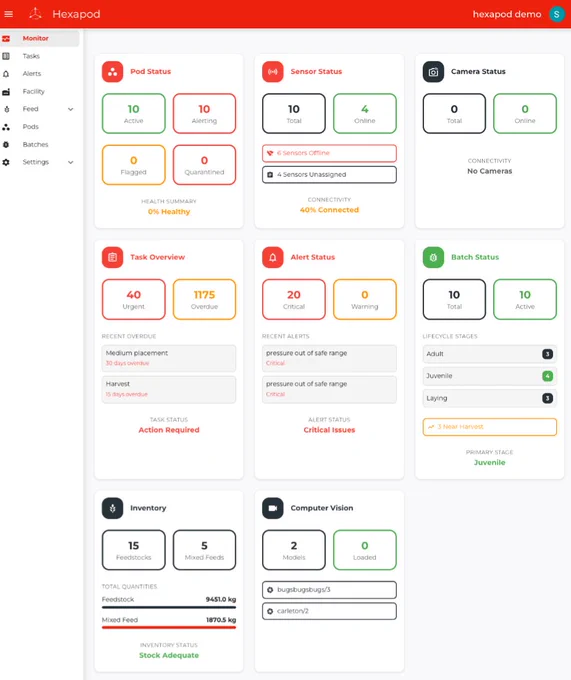Click the Batches bug sidebar icon
This screenshot has width=571, height=680.
(6, 144)
